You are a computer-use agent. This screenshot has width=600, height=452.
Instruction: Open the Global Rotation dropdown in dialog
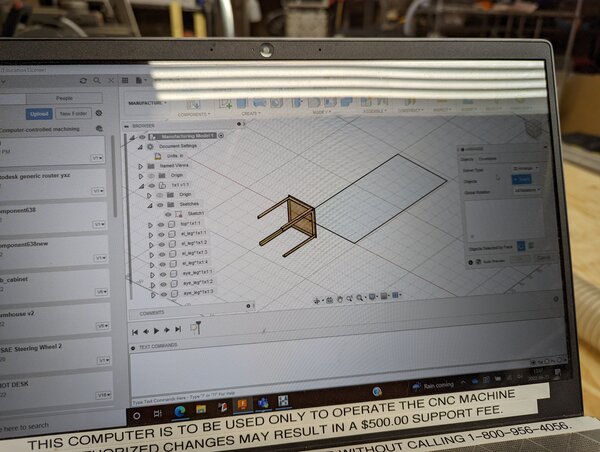pos(527,190)
